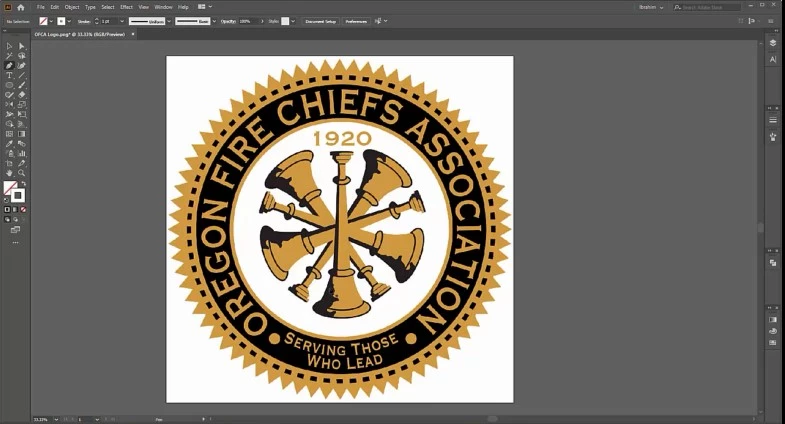Click Edit Toolbar three dots
This screenshot has width=785, height=424.
(16, 242)
